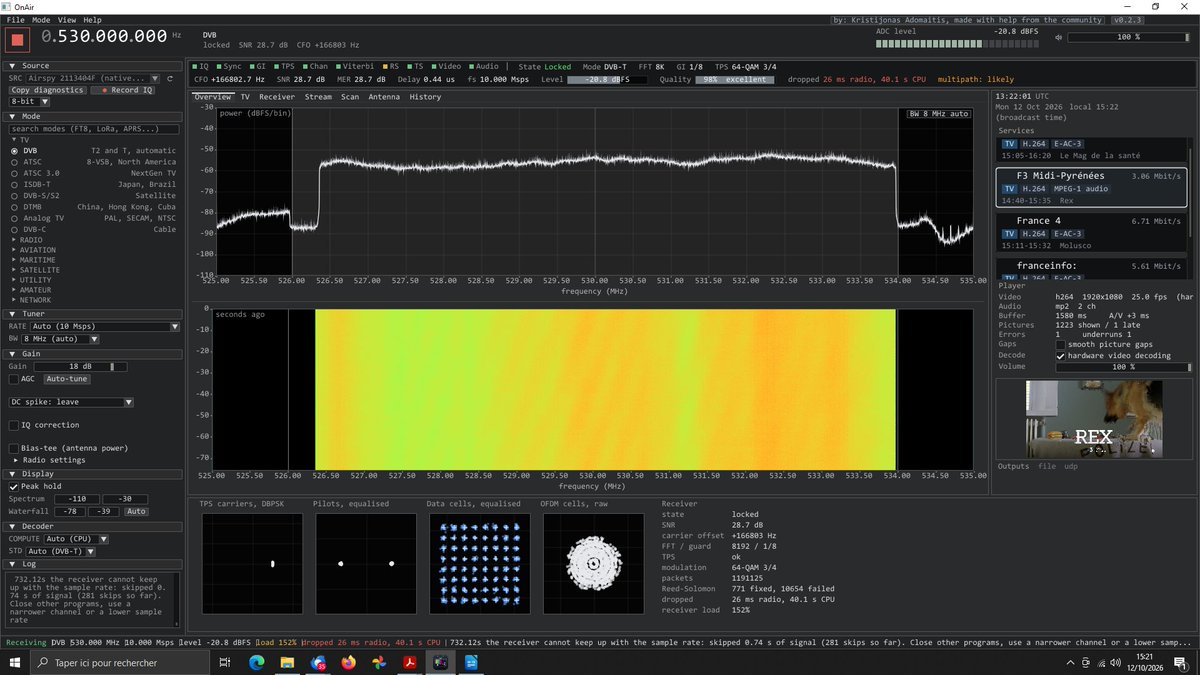
Task: Open the File menu
Action: tap(16, 20)
